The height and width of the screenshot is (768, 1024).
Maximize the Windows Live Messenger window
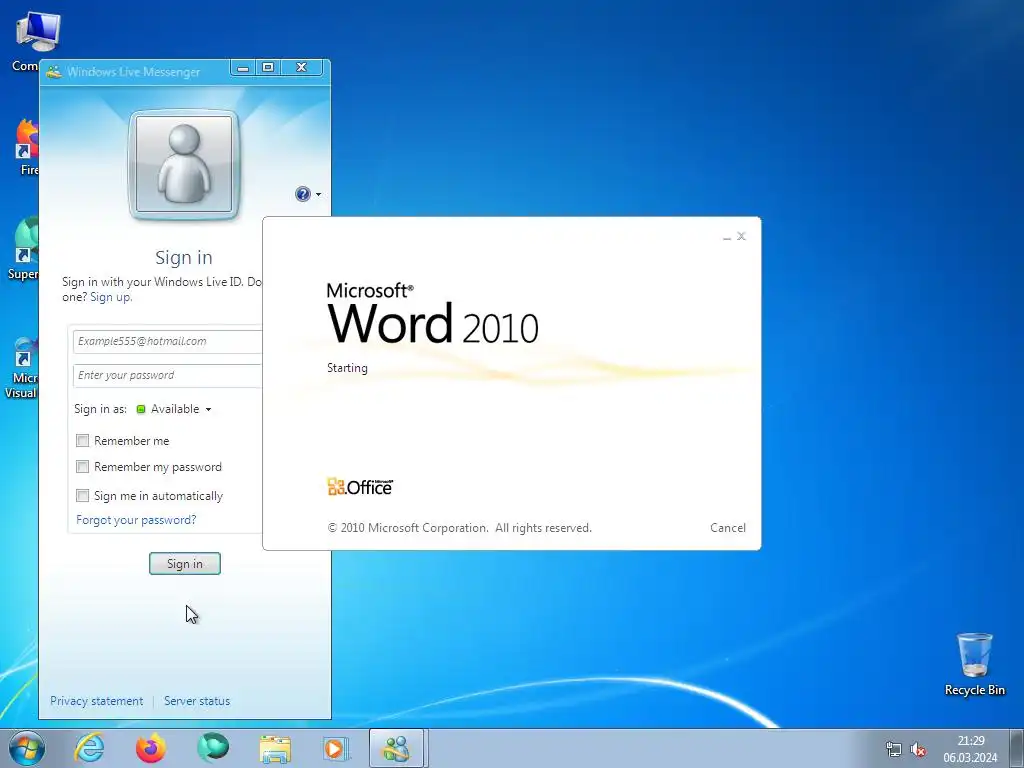[268, 67]
